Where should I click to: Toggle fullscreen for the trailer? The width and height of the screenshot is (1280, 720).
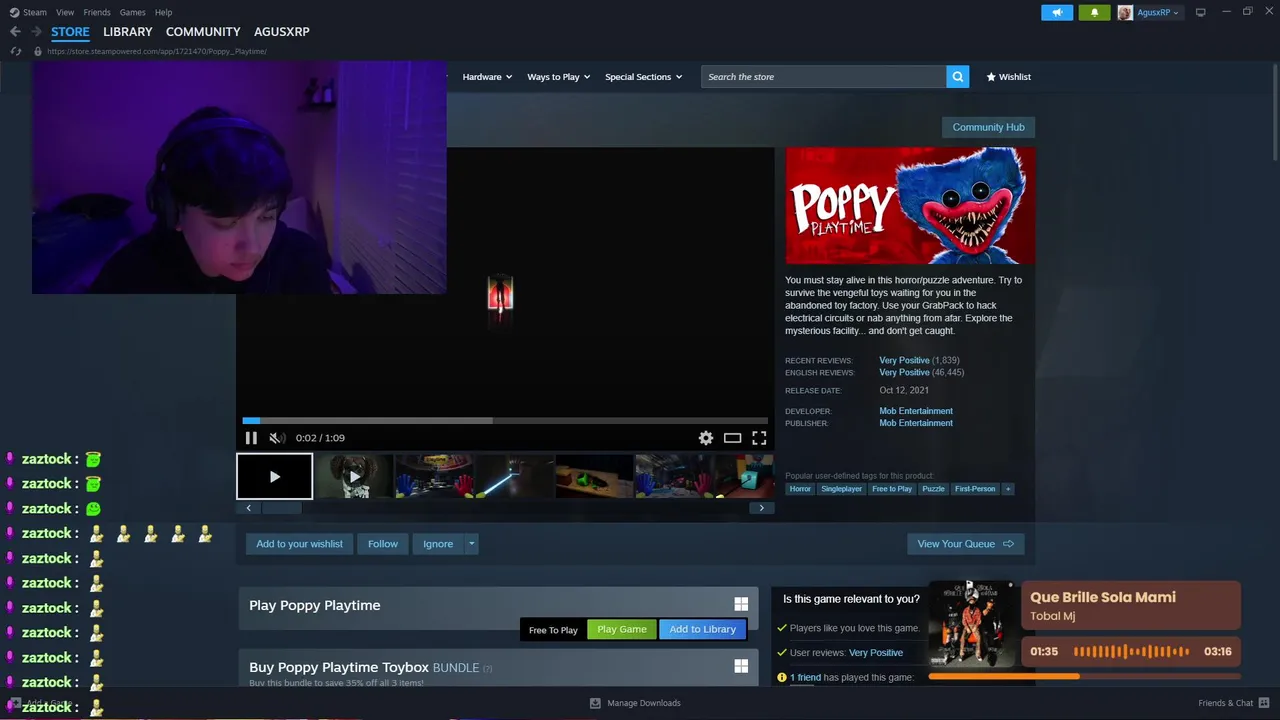tap(759, 438)
